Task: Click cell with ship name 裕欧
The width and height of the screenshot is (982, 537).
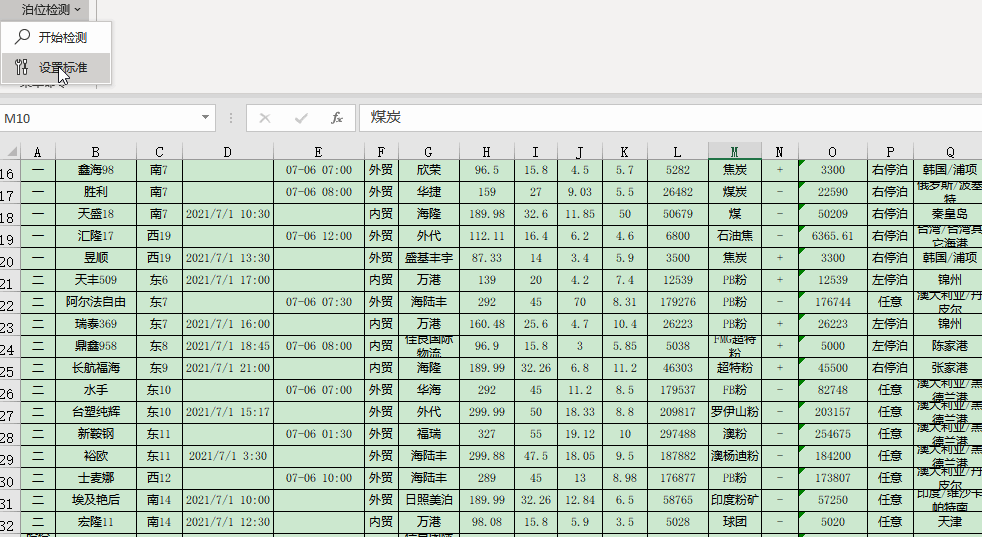Action: pyautogui.click(x=96, y=456)
